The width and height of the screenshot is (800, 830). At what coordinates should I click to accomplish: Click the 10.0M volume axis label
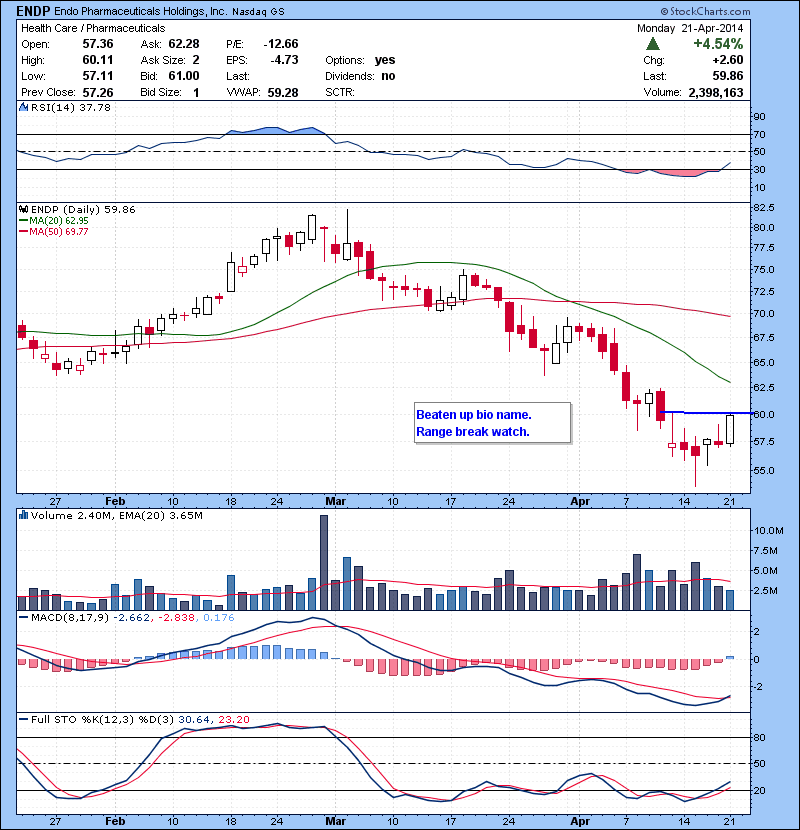tap(768, 530)
